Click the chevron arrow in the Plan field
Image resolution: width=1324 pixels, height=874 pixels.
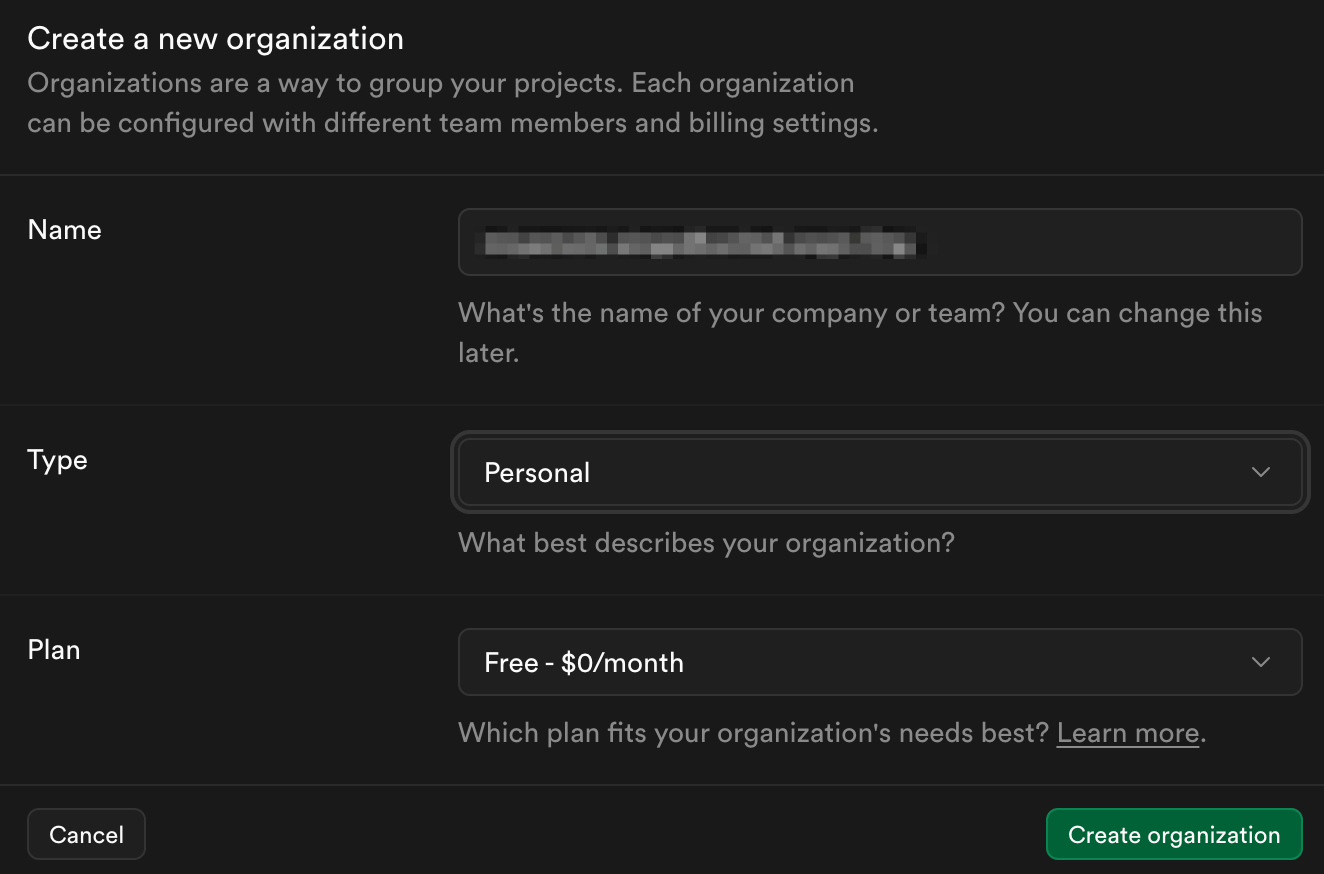point(1261,662)
